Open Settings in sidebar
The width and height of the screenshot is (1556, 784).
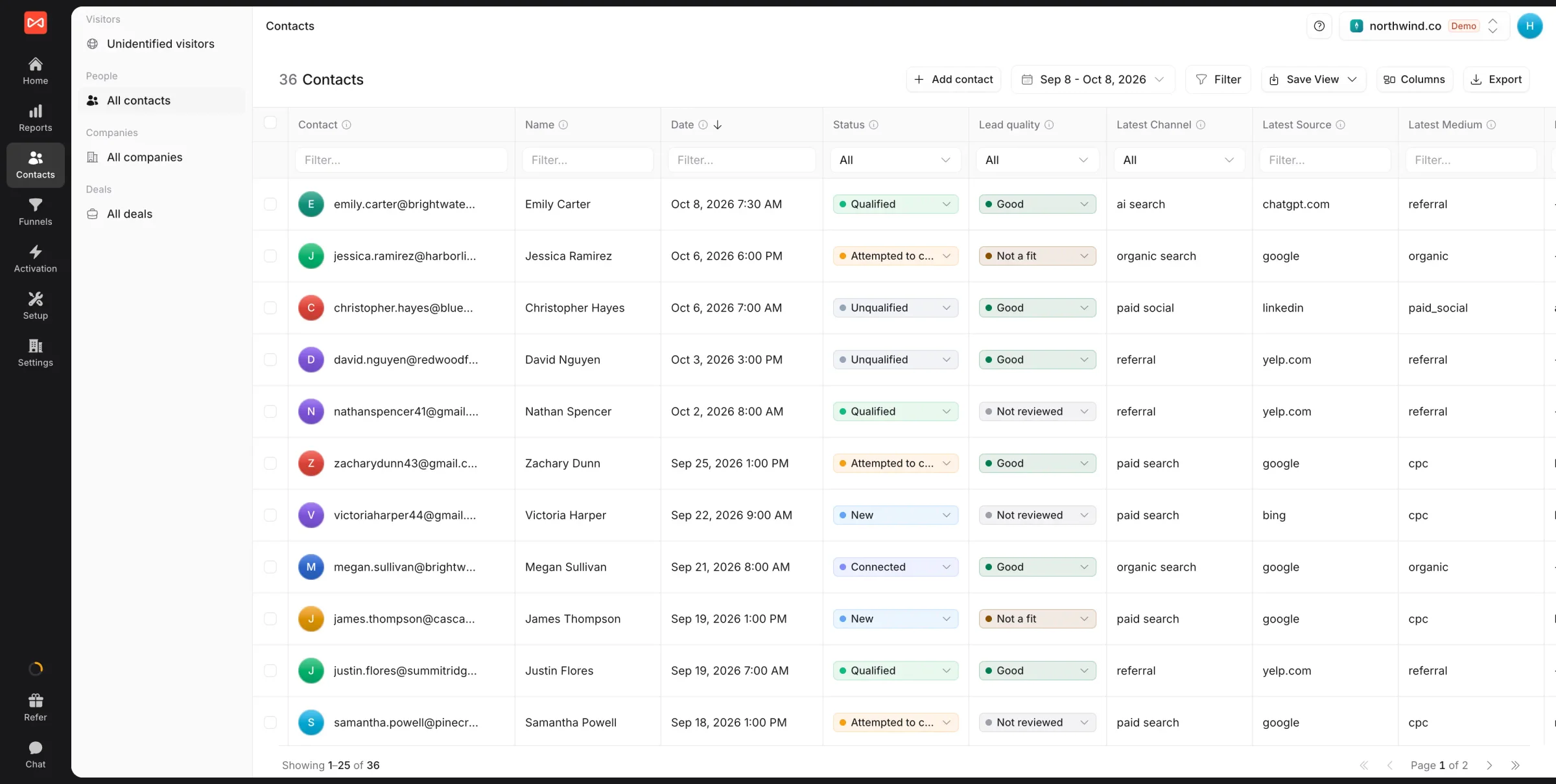[36, 353]
